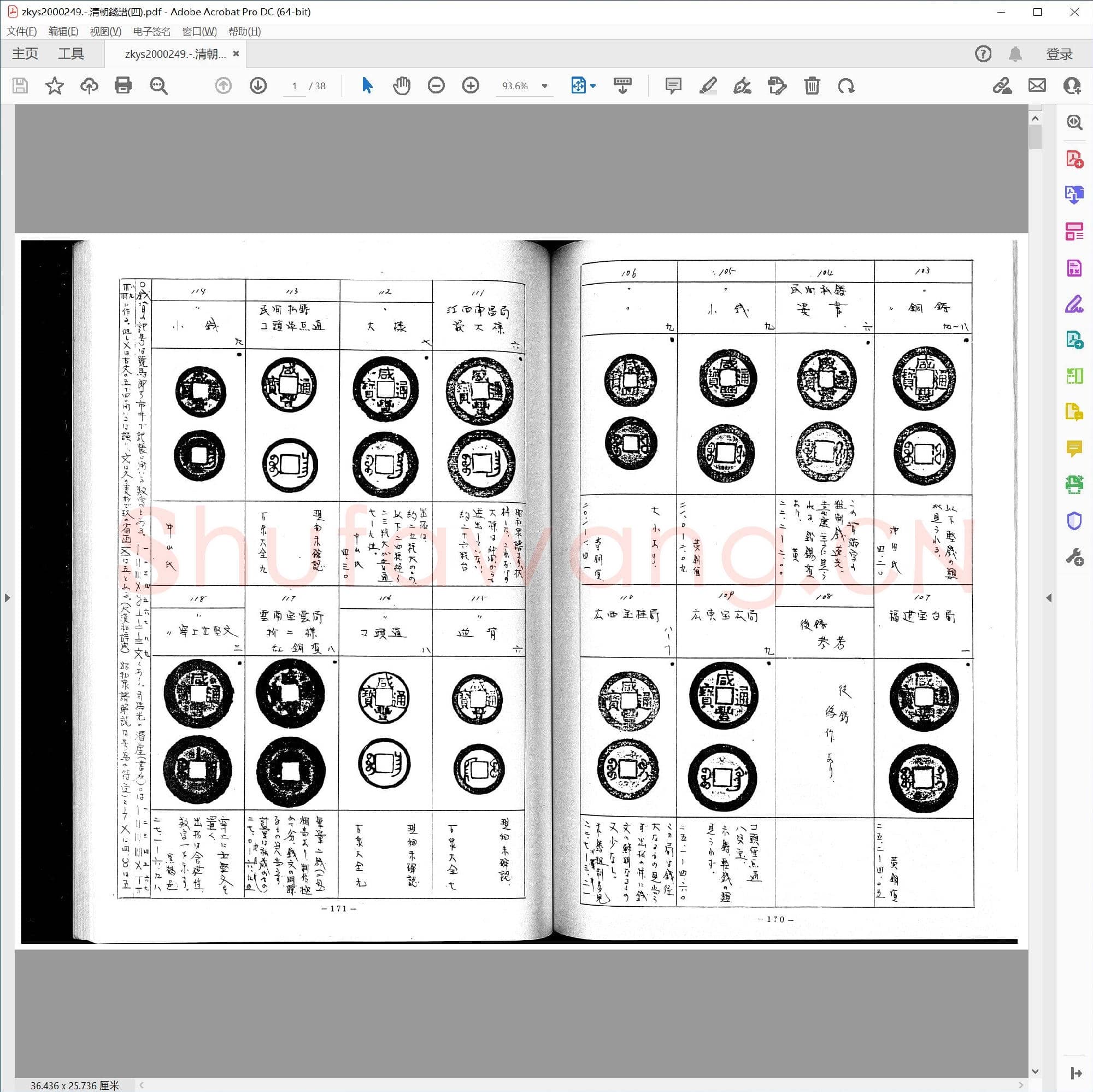
Task: Open the fit page options dropdown arrow
Action: (x=593, y=86)
